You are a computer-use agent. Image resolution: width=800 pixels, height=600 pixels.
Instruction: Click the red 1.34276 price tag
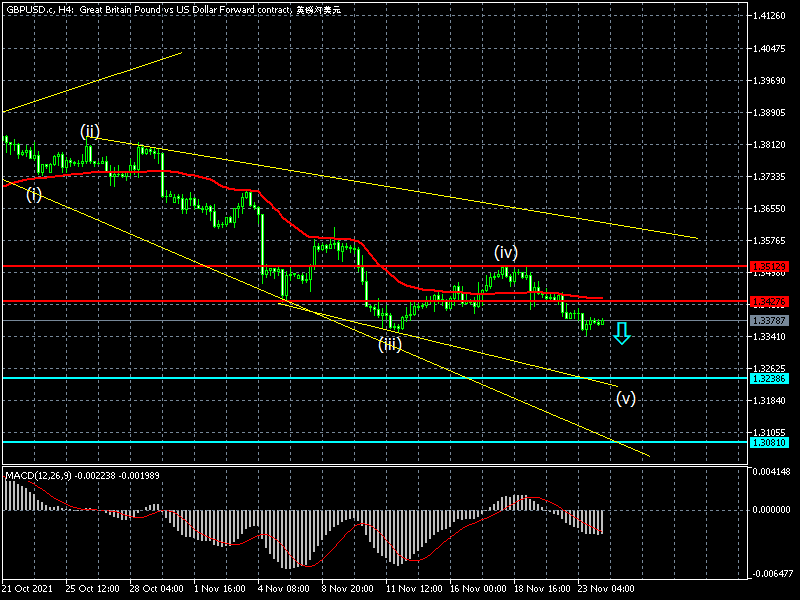click(x=769, y=301)
